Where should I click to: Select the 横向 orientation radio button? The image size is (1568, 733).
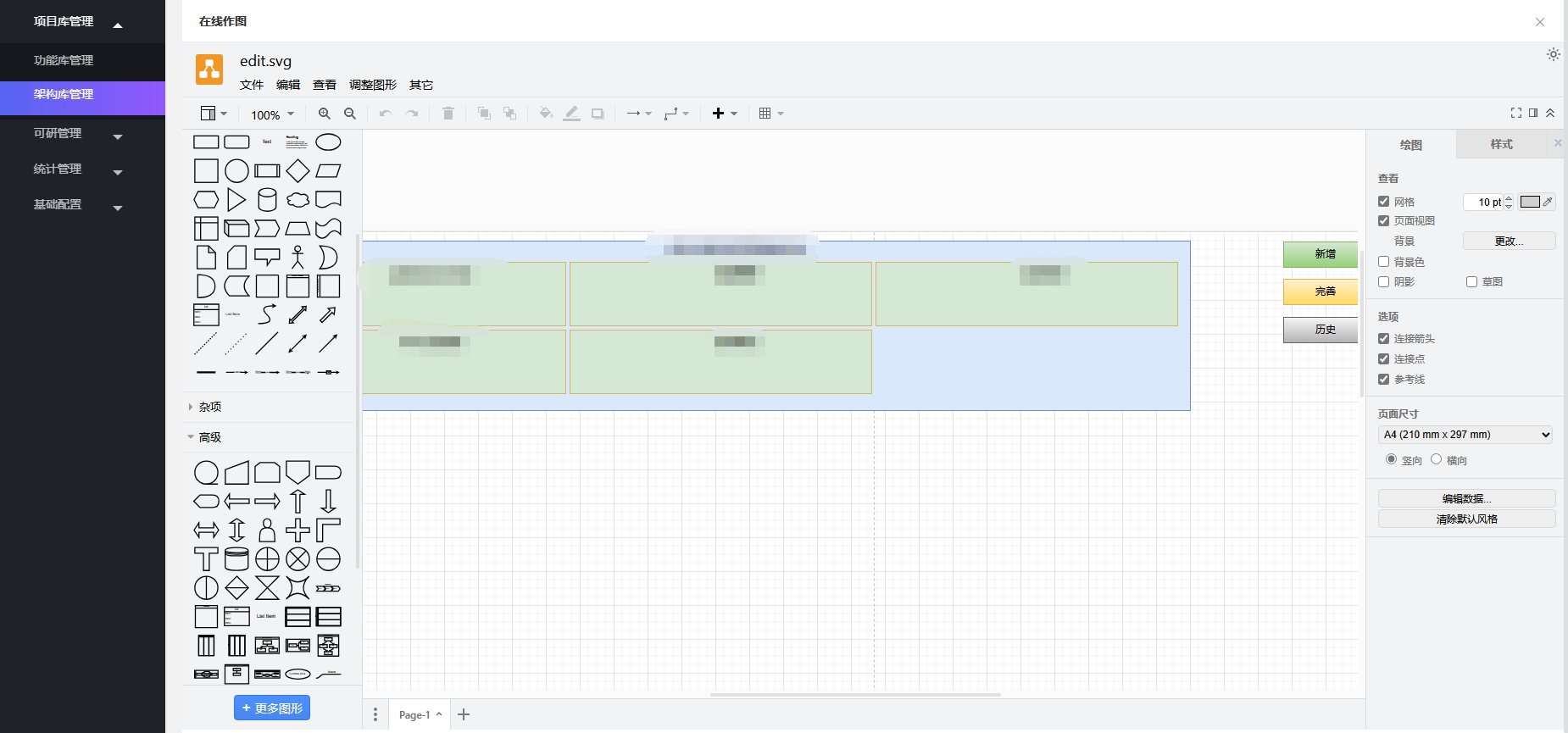click(x=1436, y=459)
